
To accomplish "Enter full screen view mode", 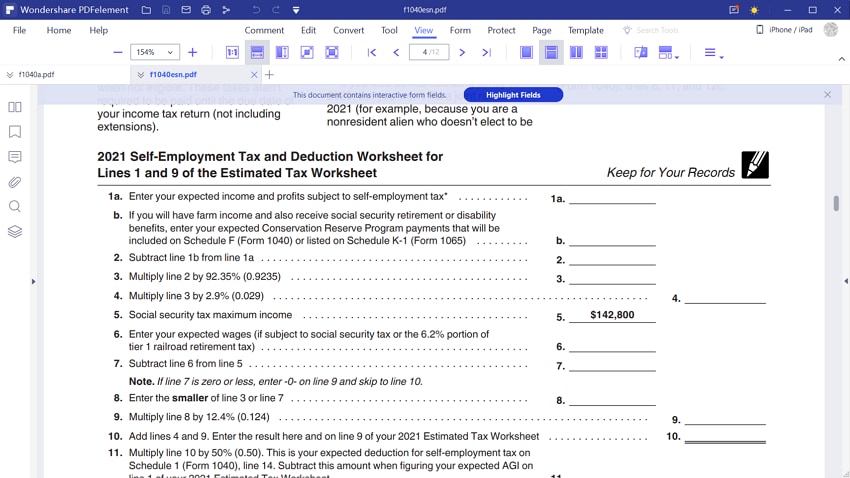I will coord(332,53).
